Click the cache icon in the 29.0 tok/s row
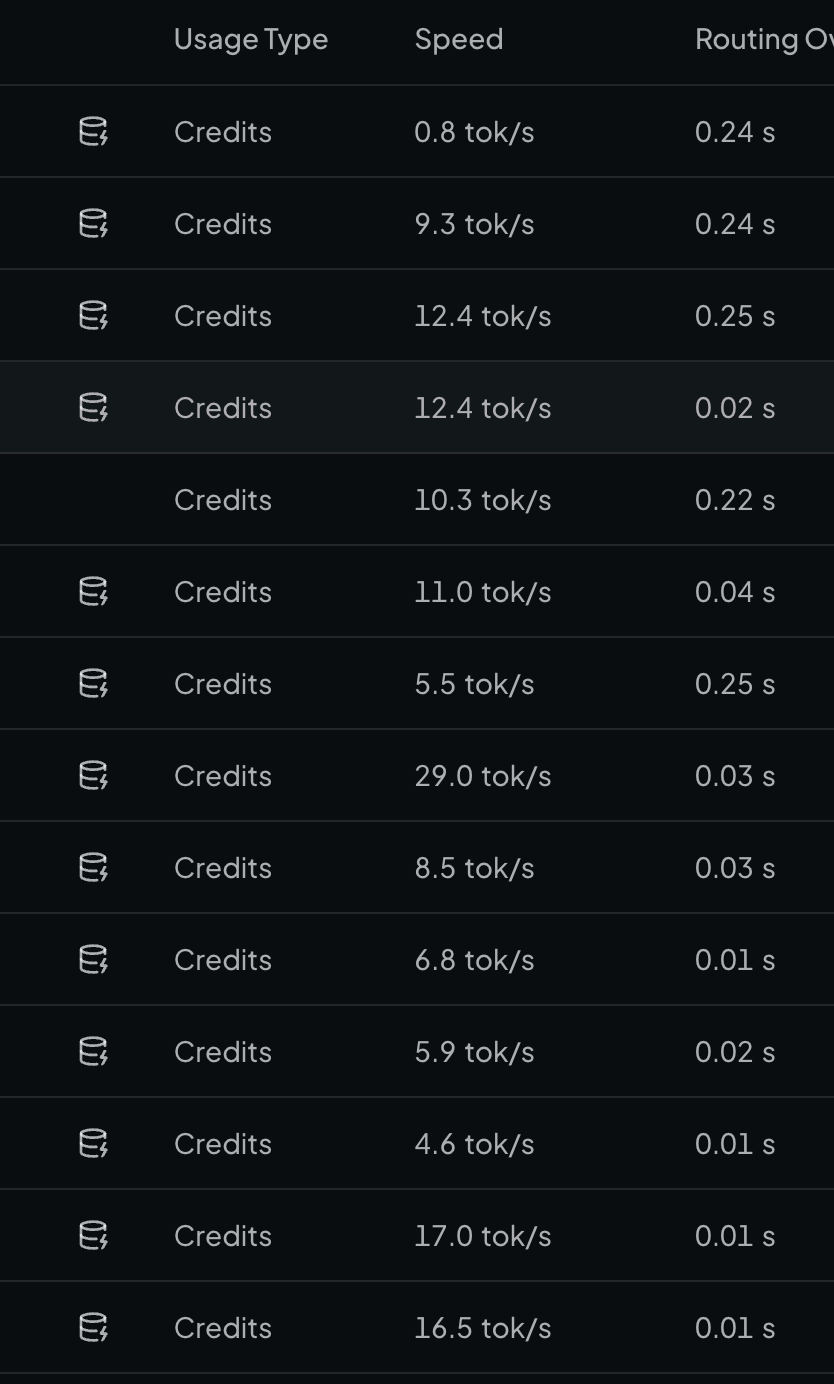Screen dimensions: 834x1384 click(93, 776)
